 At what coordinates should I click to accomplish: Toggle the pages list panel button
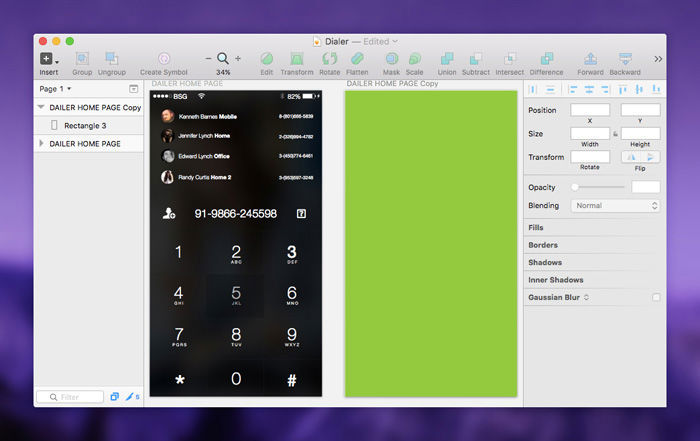click(x=134, y=89)
